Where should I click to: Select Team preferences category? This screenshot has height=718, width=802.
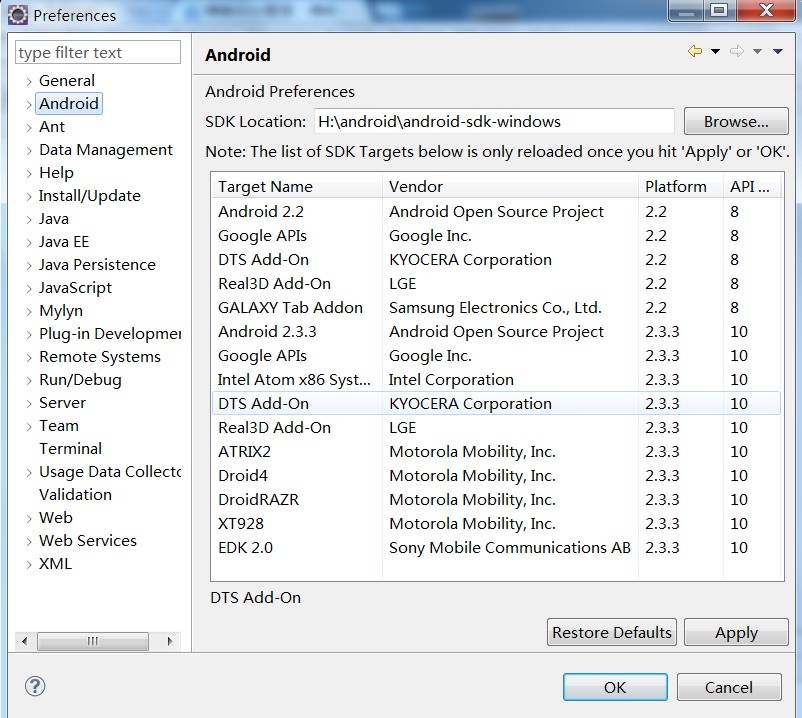(x=59, y=425)
